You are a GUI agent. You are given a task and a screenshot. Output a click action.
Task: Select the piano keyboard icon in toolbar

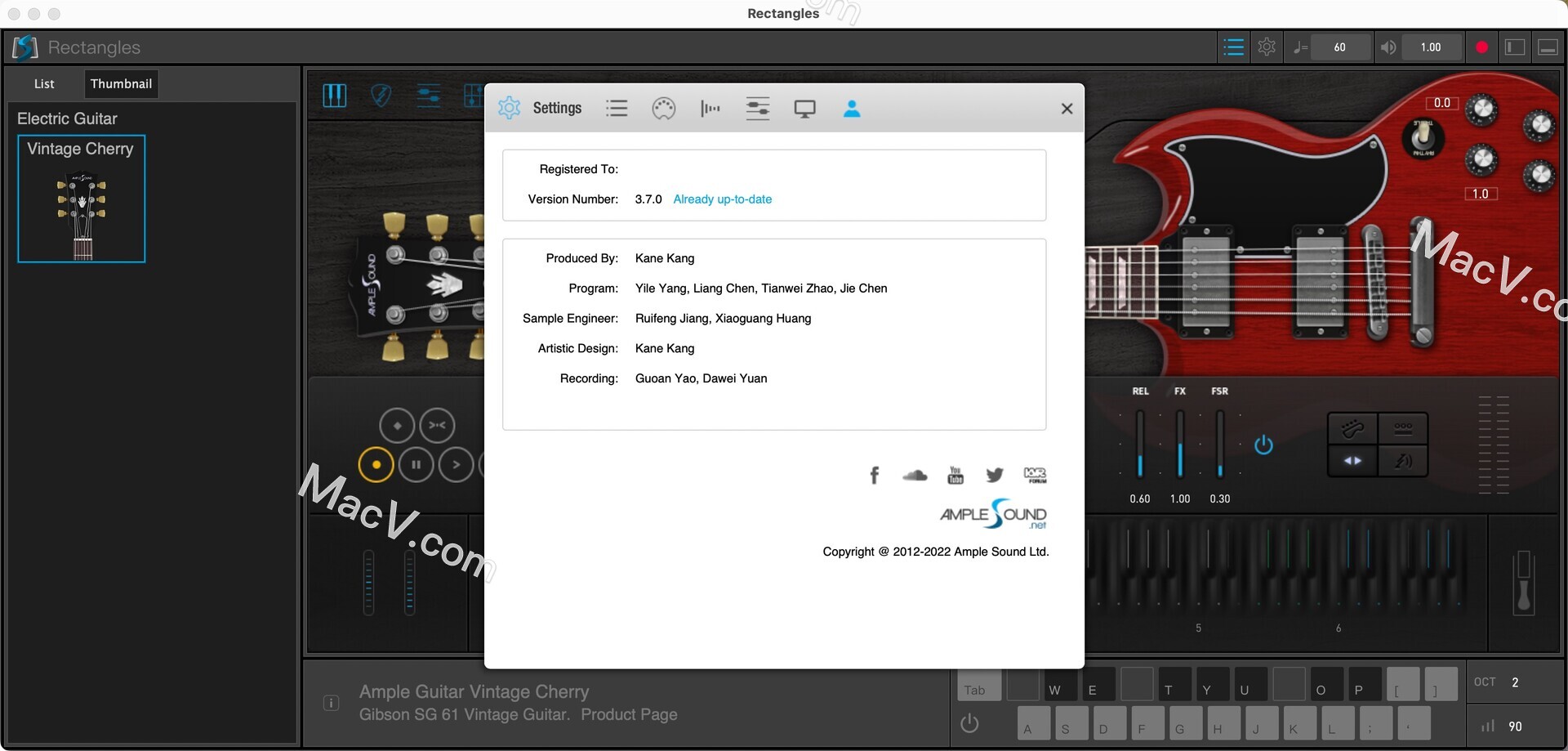tap(335, 96)
